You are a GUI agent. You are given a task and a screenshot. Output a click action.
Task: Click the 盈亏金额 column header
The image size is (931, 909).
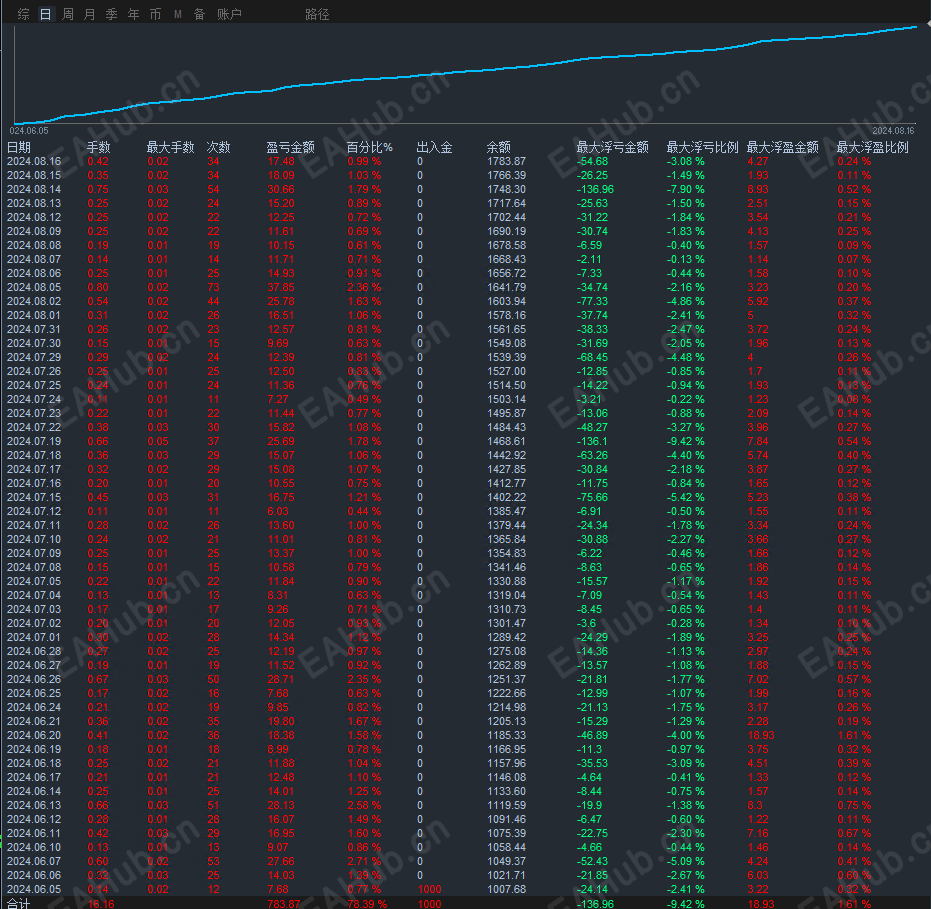pyautogui.click(x=291, y=147)
